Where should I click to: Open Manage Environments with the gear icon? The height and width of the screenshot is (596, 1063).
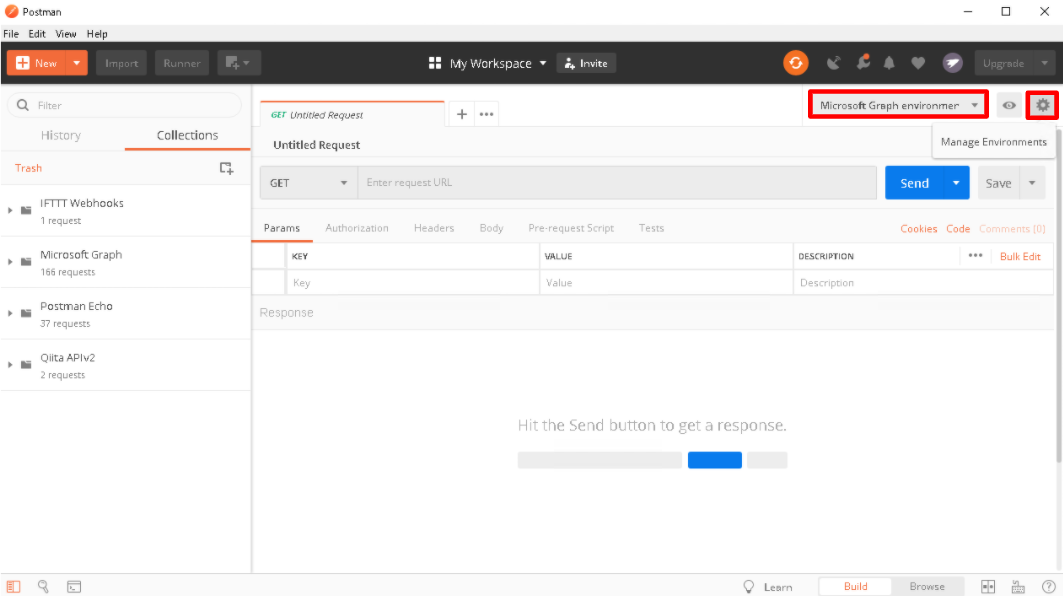pos(1042,105)
